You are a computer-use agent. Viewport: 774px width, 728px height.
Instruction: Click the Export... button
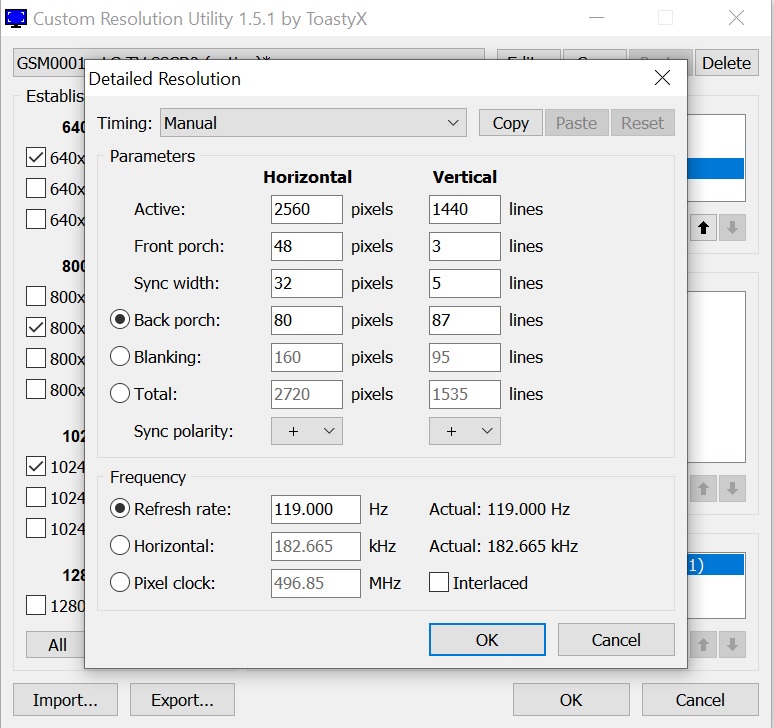(182, 700)
